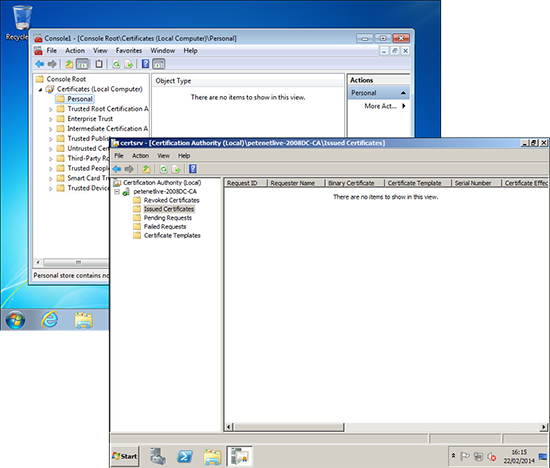Select Failed Requests folder
This screenshot has height=468, width=550.
[x=165, y=226]
